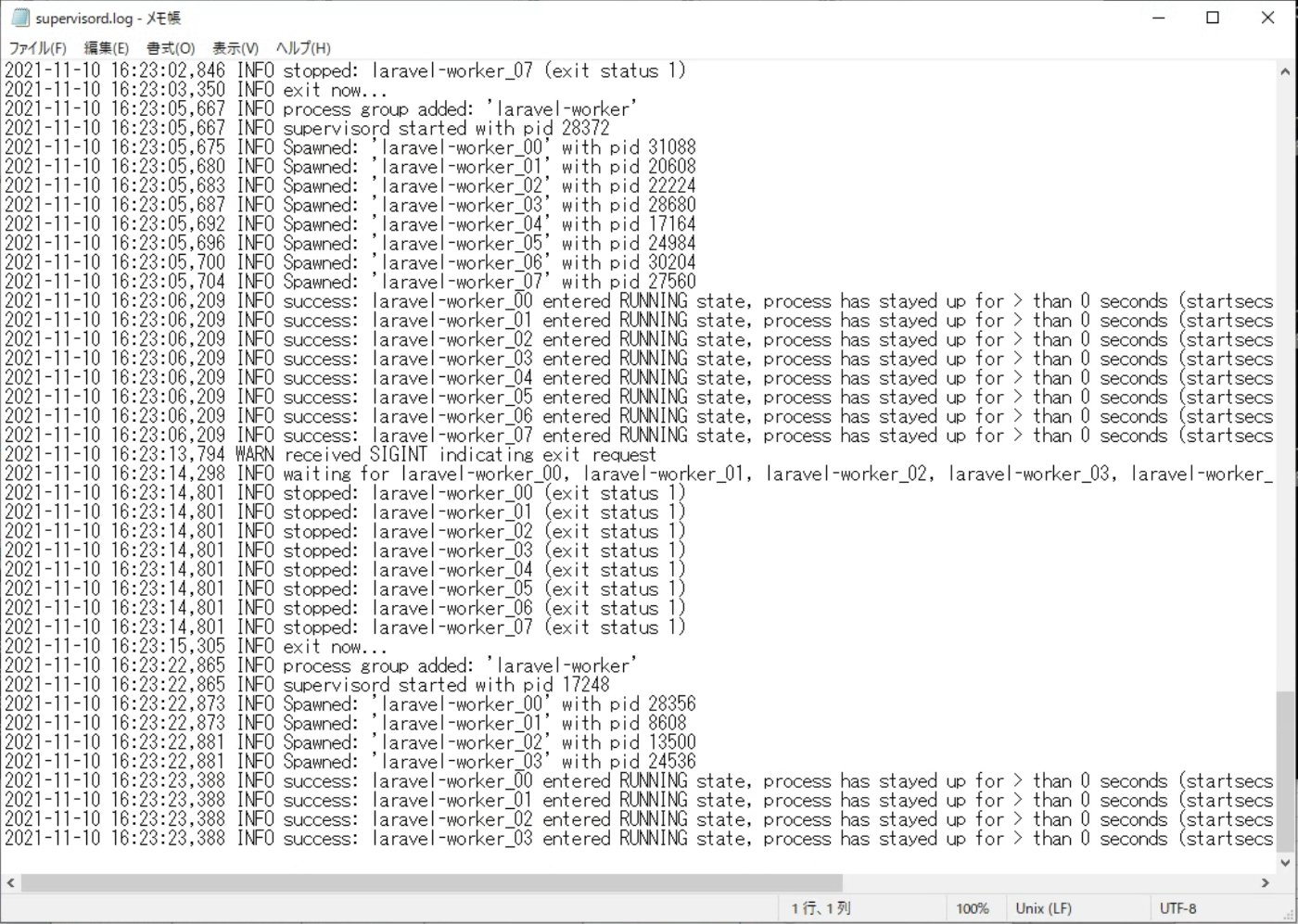
Task: Click the horizontal scrollbar right arrow
Action: [1265, 883]
